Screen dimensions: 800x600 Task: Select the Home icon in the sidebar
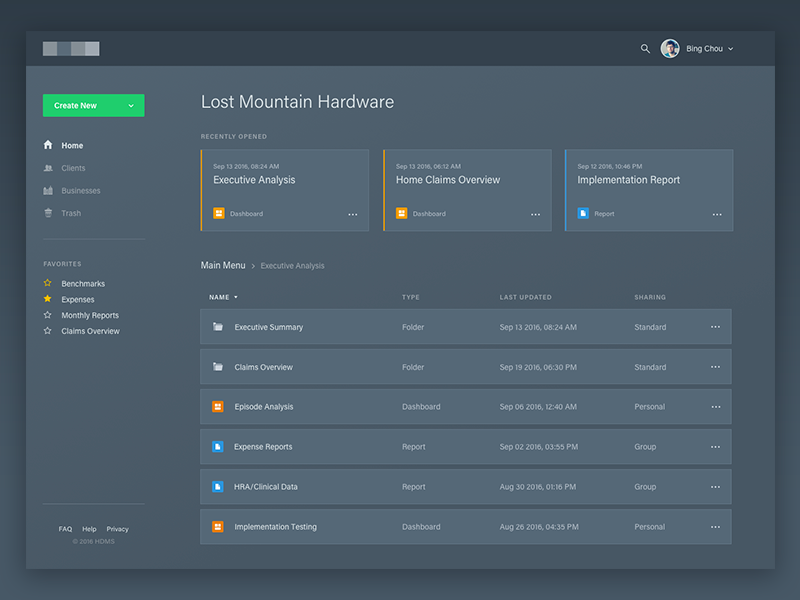click(49, 145)
